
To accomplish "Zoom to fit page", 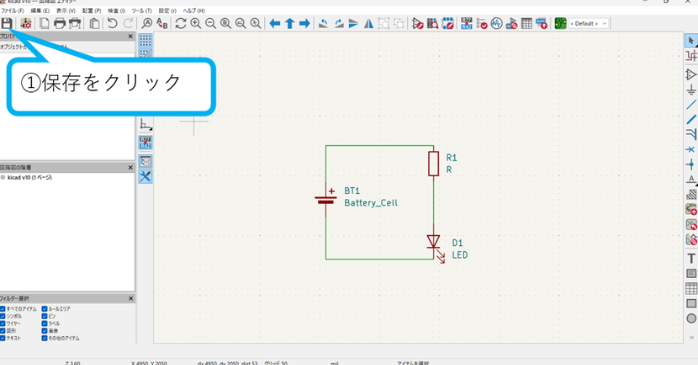I will [226, 23].
